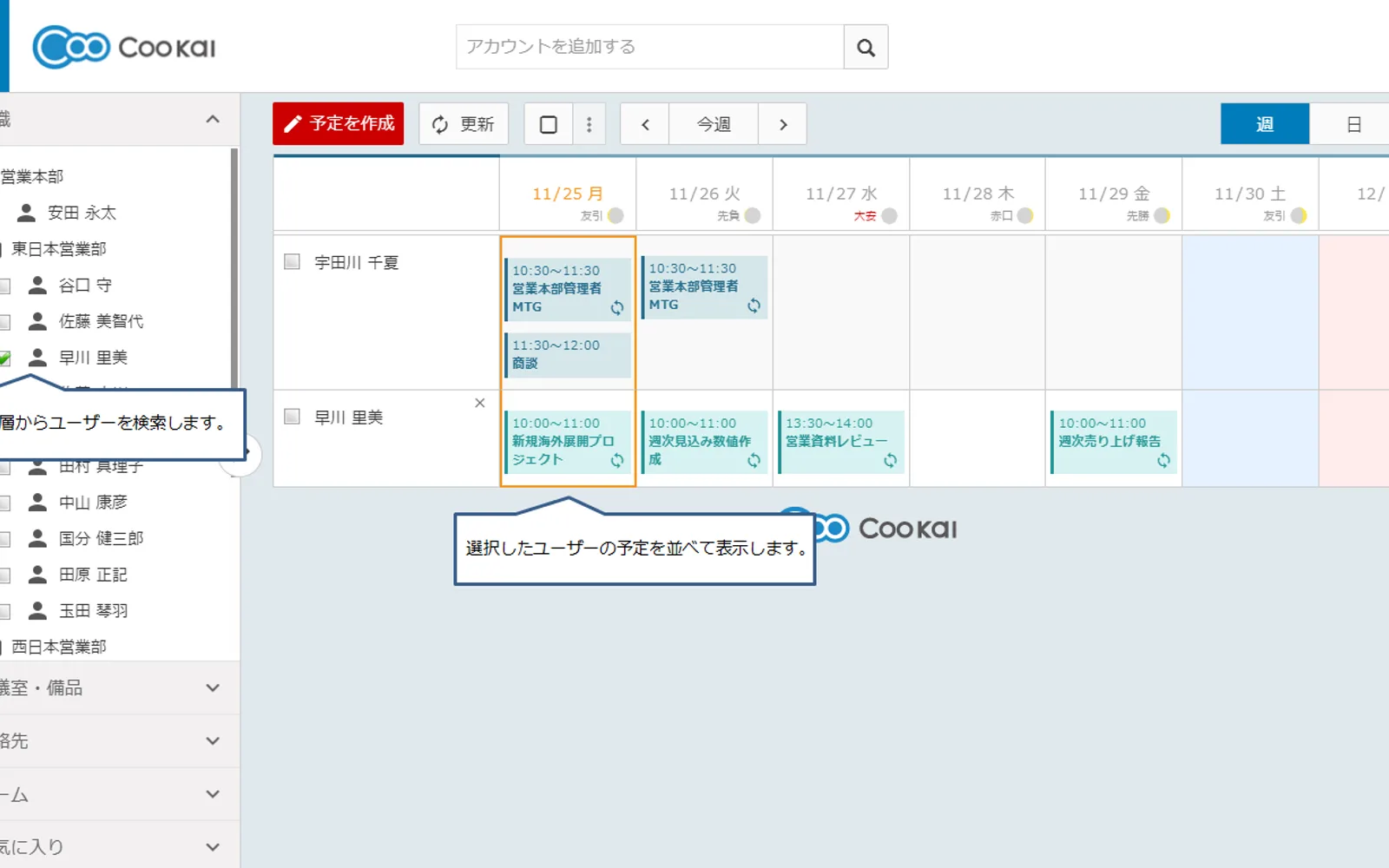Select 田原 正記 in the user list
The width and height of the screenshot is (1389, 868).
[93, 575]
